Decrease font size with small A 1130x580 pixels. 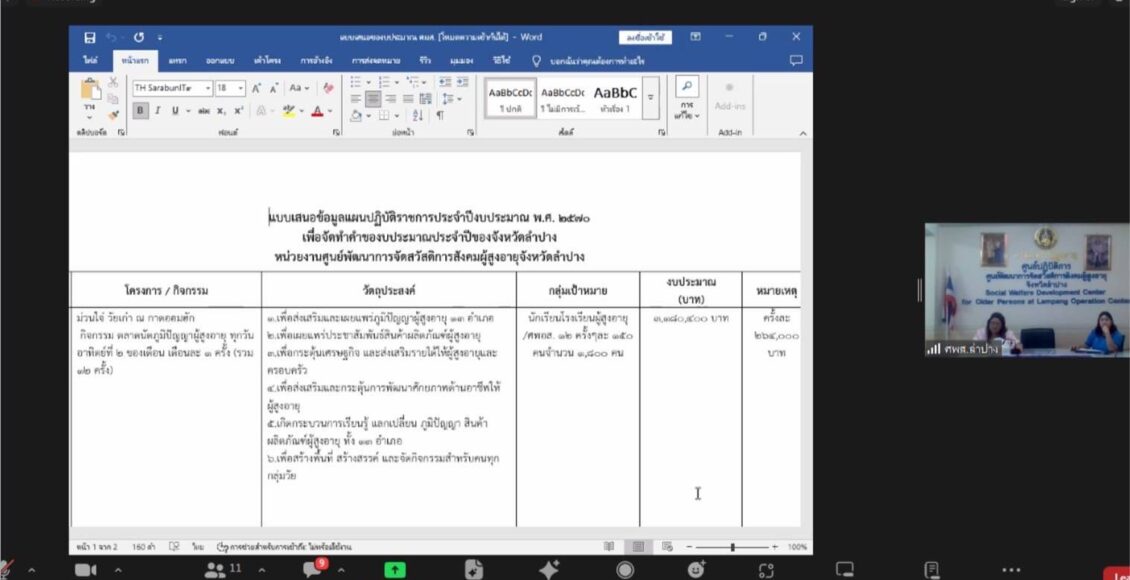[274, 89]
